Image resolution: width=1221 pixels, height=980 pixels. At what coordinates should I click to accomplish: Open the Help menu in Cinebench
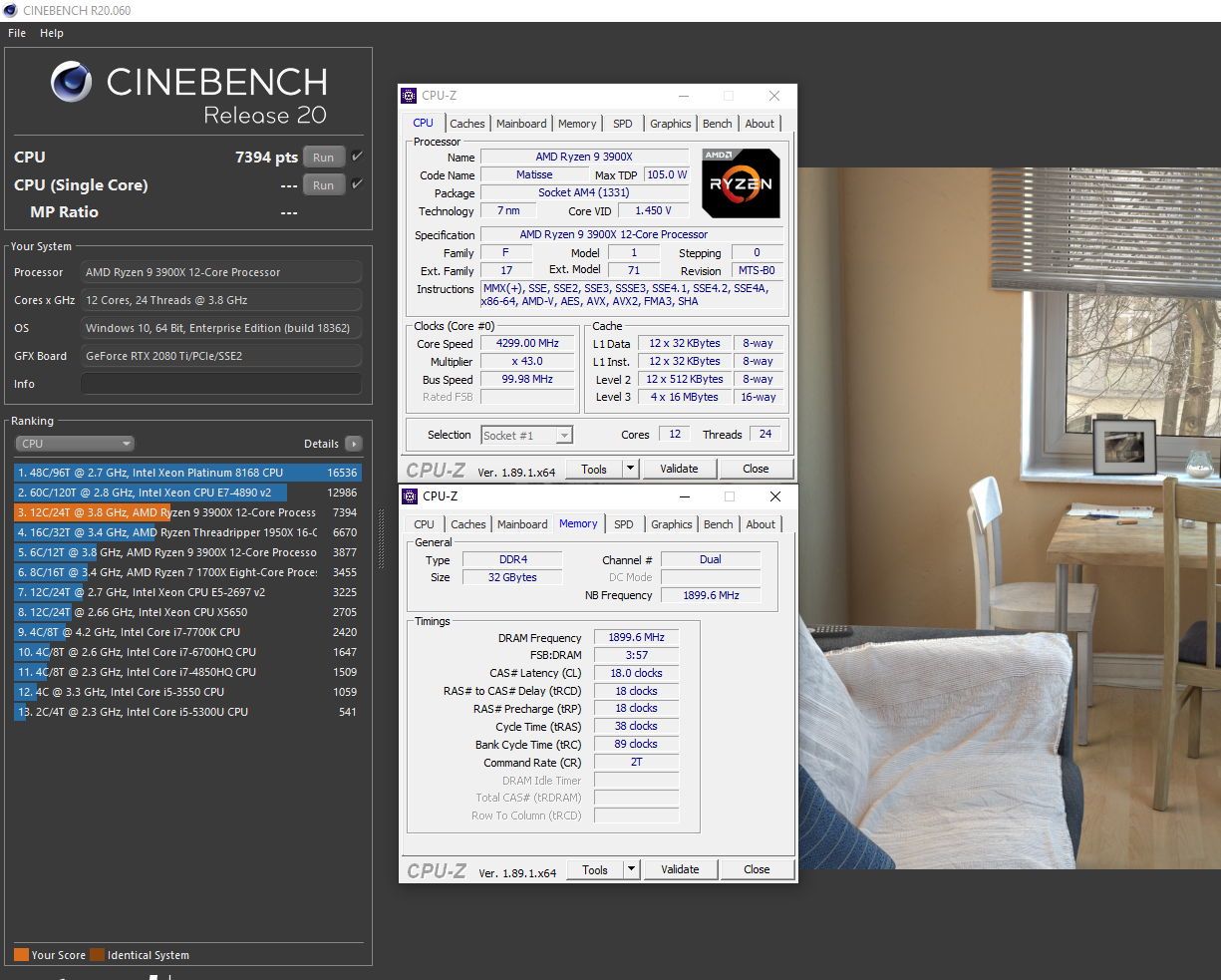point(52,33)
